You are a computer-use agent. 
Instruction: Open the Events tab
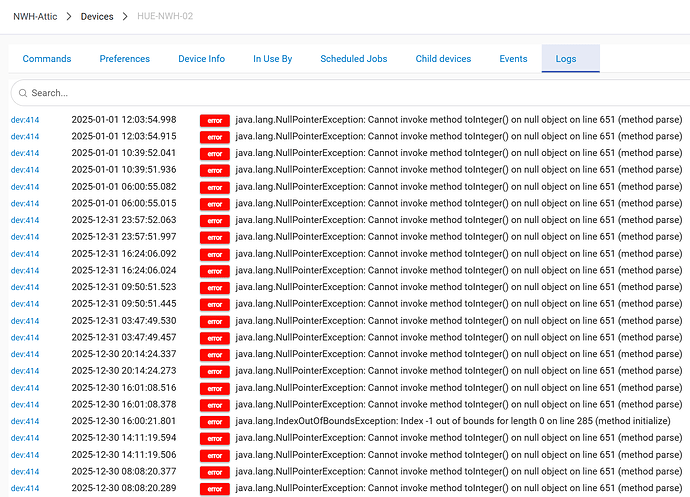pos(513,59)
